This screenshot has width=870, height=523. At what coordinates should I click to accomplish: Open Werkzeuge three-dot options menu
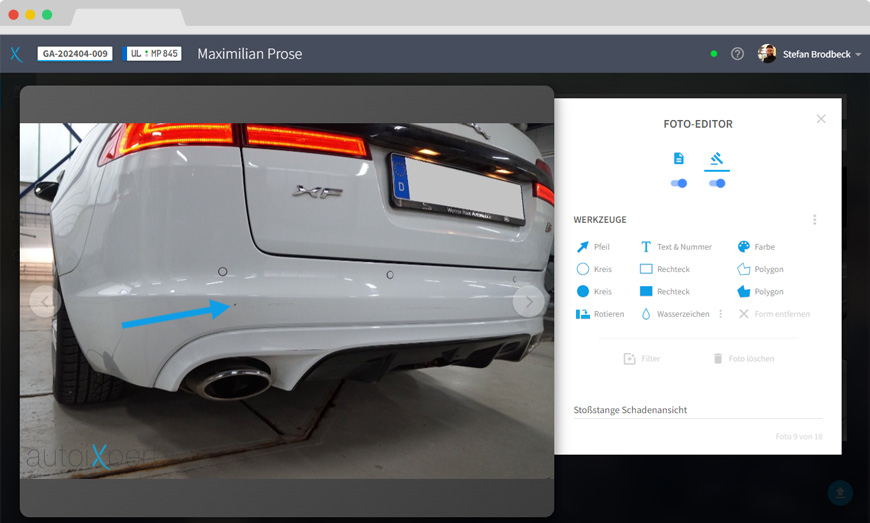click(x=815, y=220)
